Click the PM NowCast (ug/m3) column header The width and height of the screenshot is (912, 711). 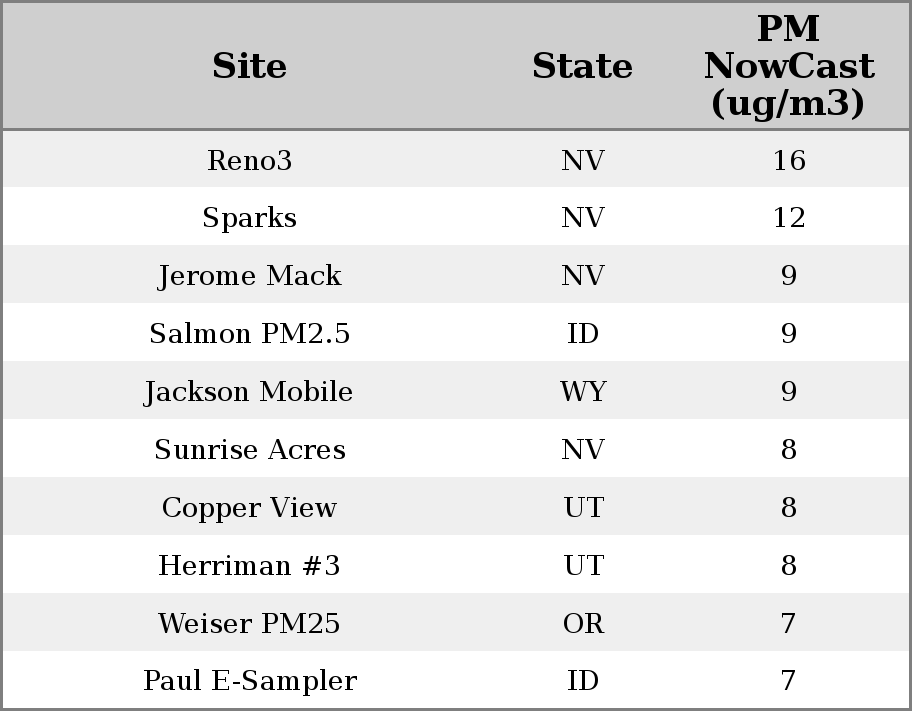(x=788, y=67)
